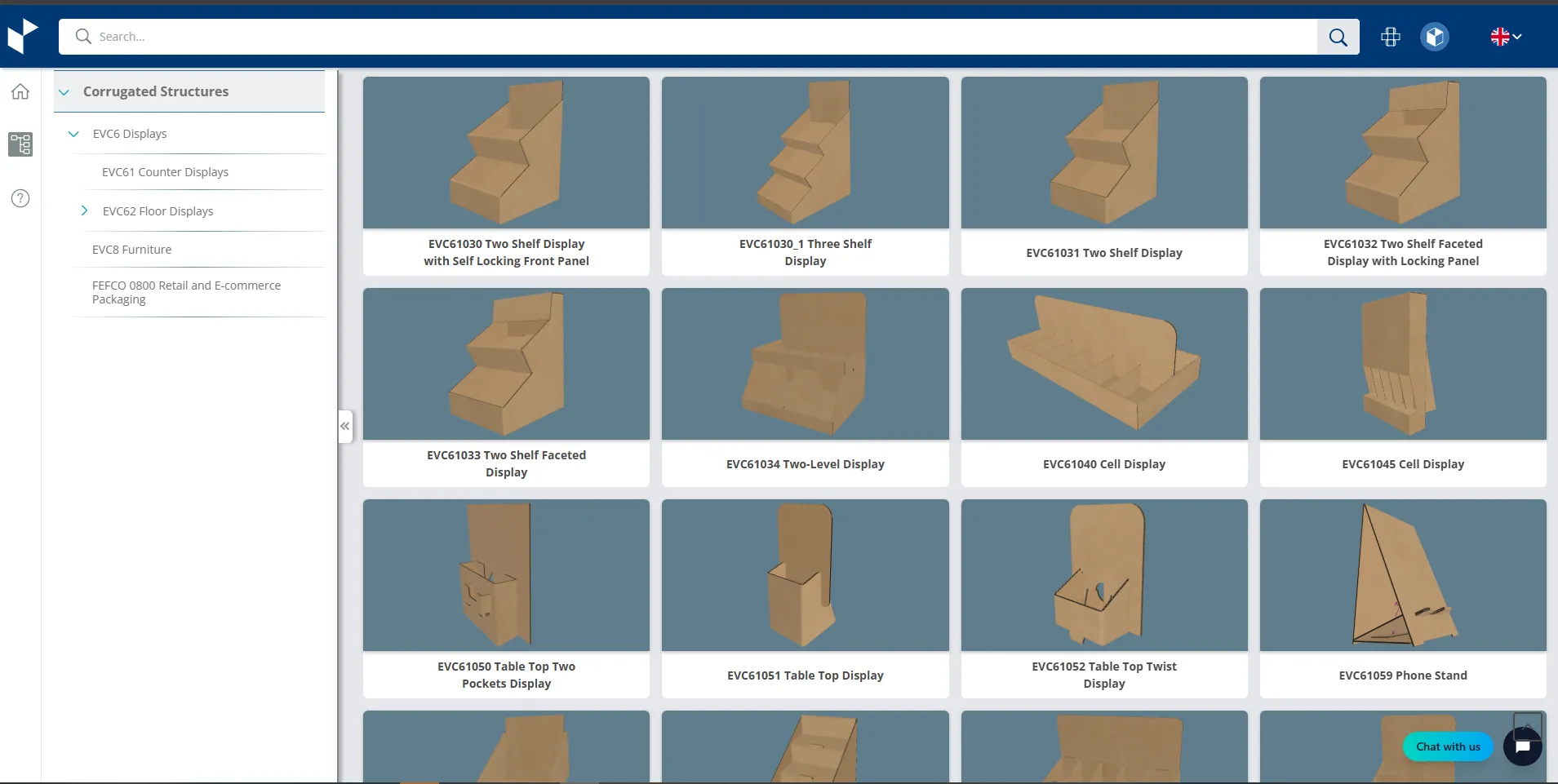Click the EVC61034 Two-Level Display title
This screenshot has height=784, width=1558.
[x=805, y=464]
